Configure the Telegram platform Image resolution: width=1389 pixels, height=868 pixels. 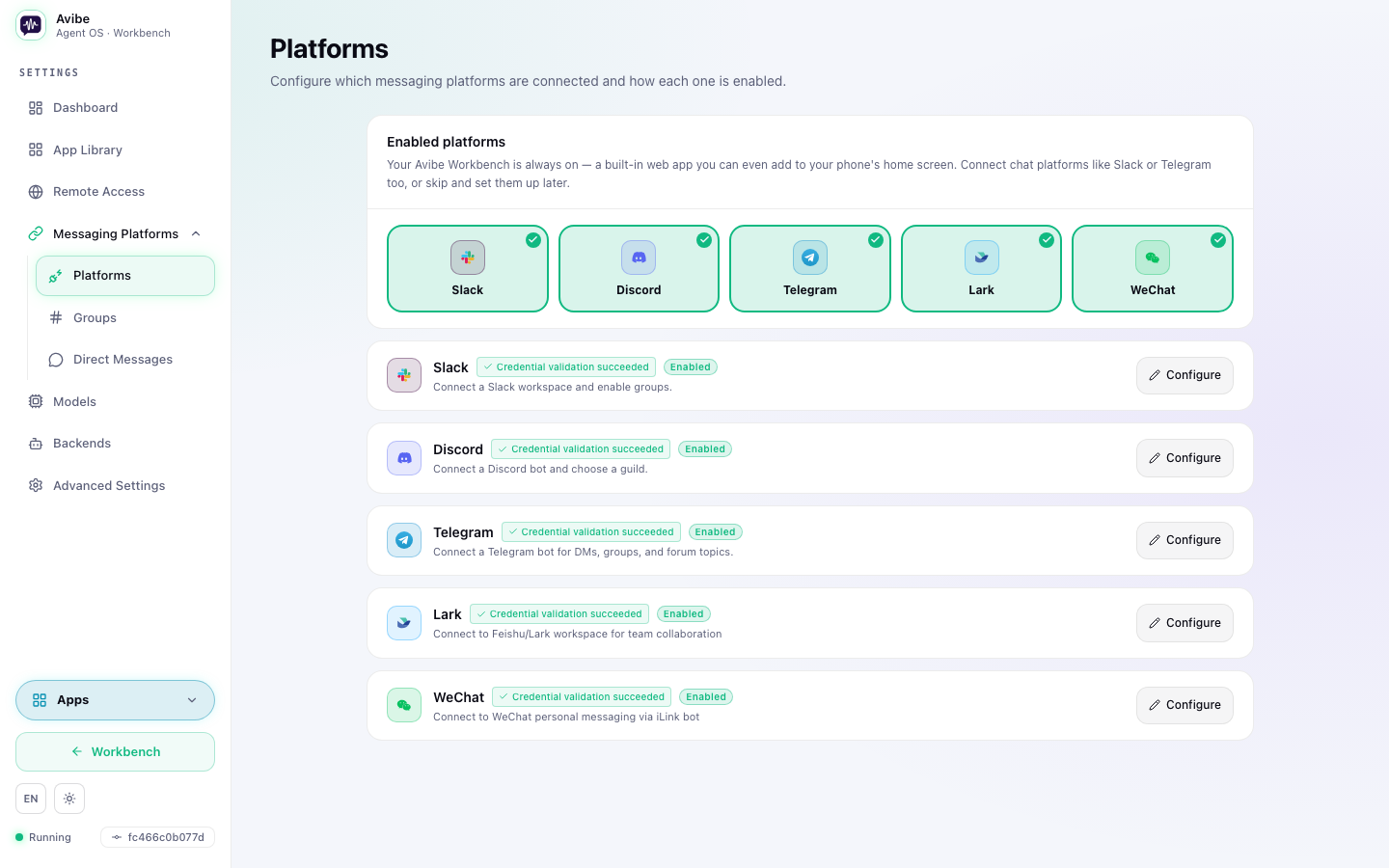(x=1185, y=540)
